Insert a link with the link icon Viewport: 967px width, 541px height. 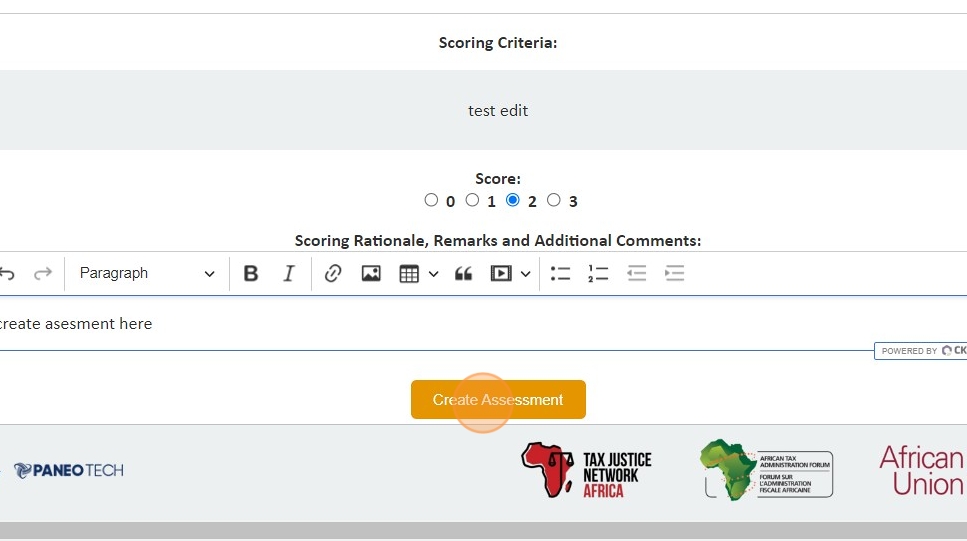[x=333, y=273]
